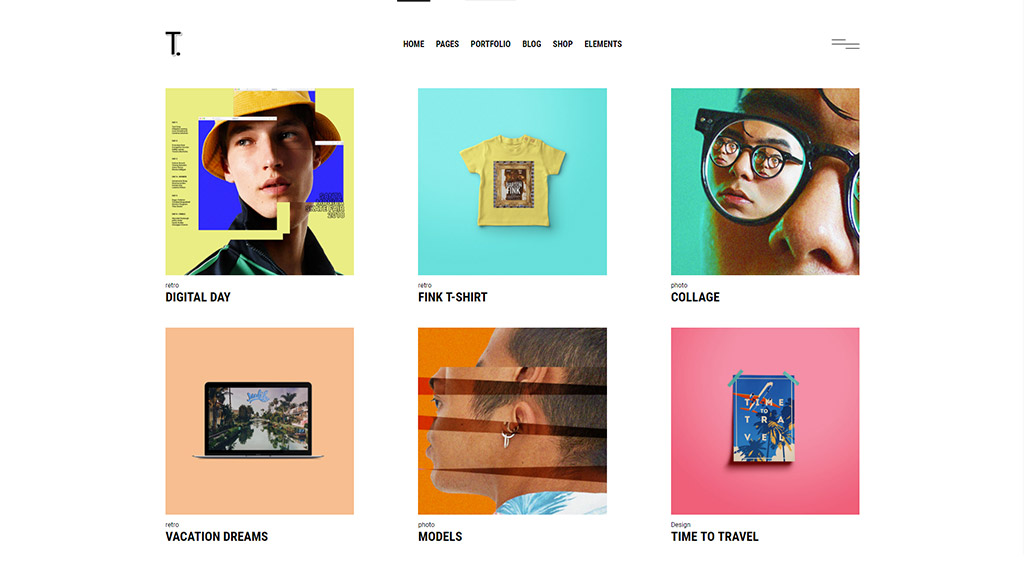This screenshot has width=1024, height=568.
Task: Open the Portfolio menu item
Action: coord(490,44)
